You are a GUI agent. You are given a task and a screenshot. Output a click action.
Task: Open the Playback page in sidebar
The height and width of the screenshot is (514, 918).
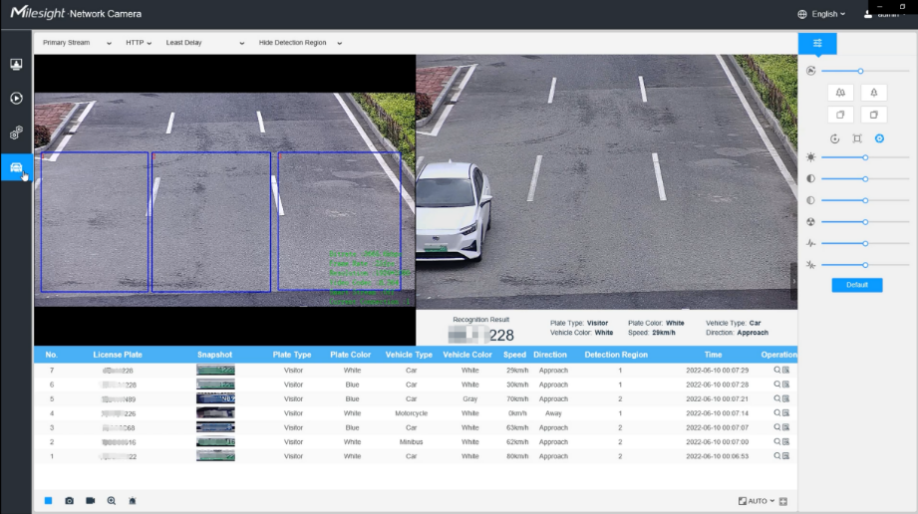click(16, 98)
